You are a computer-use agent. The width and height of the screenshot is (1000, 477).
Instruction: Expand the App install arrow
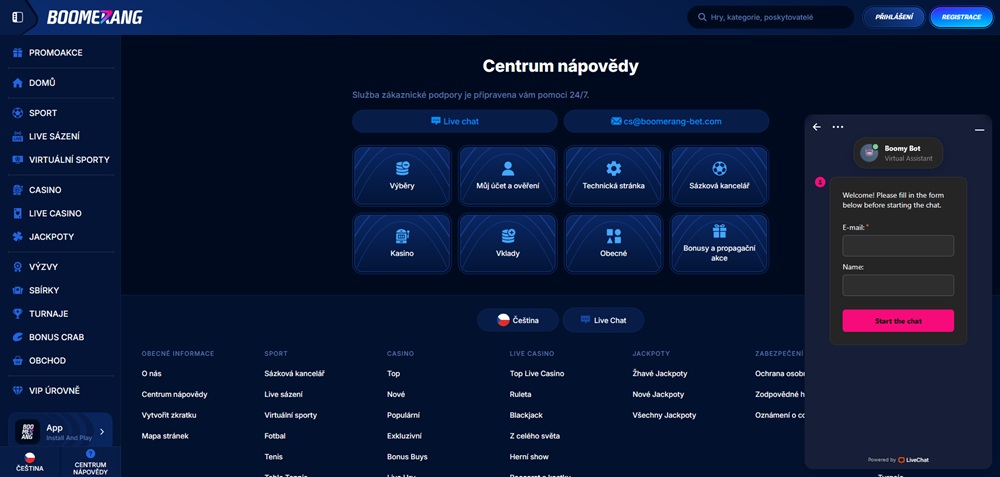point(101,432)
